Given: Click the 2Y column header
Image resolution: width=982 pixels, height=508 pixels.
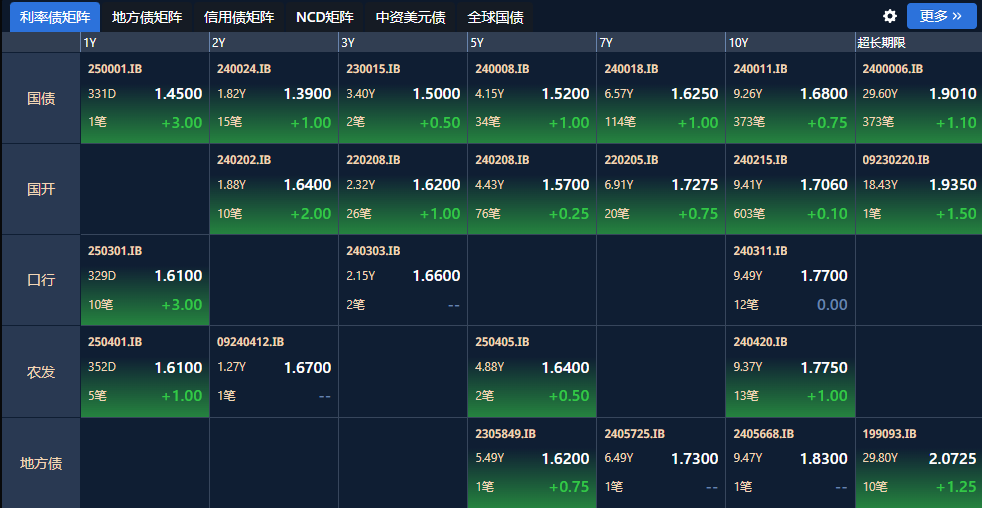Looking at the screenshot, I should [x=274, y=43].
